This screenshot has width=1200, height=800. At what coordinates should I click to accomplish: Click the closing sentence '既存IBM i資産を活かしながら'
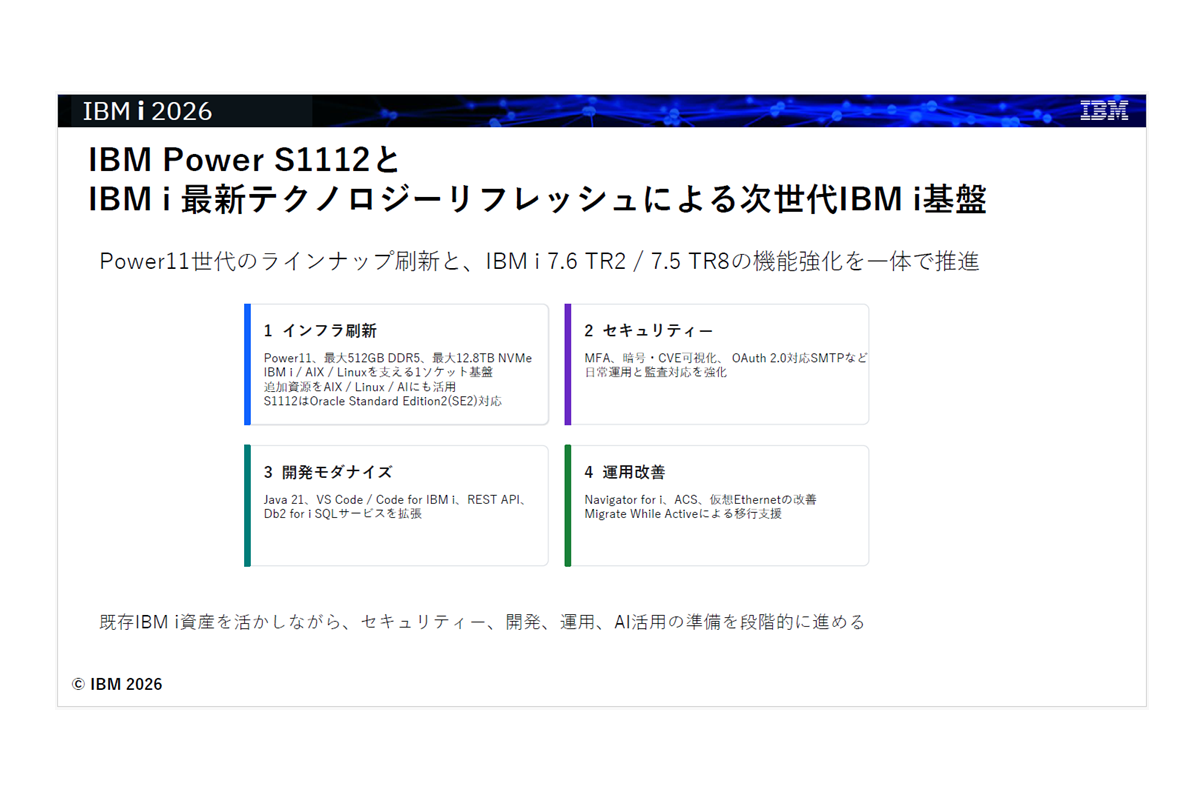[482, 622]
